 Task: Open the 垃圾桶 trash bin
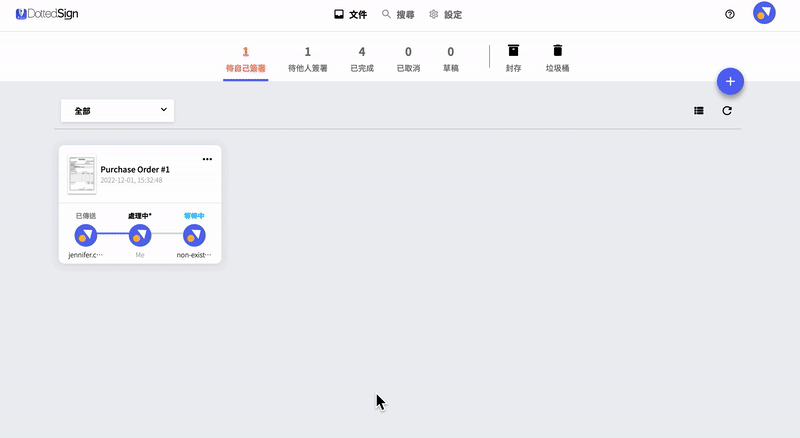pyautogui.click(x=557, y=58)
